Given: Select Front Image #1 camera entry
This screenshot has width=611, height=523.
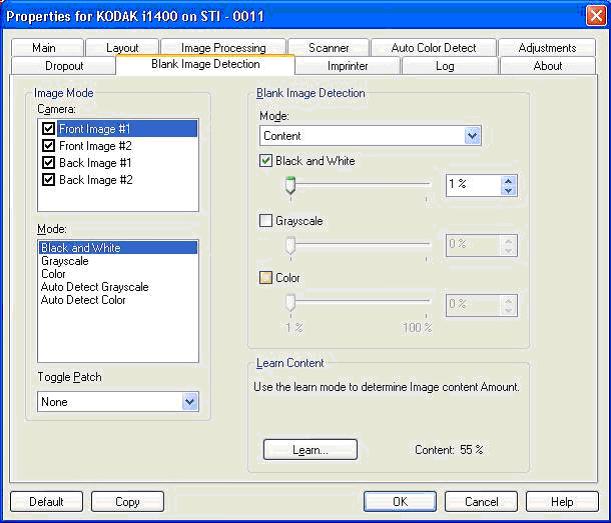Looking at the screenshot, I should [127, 129].
